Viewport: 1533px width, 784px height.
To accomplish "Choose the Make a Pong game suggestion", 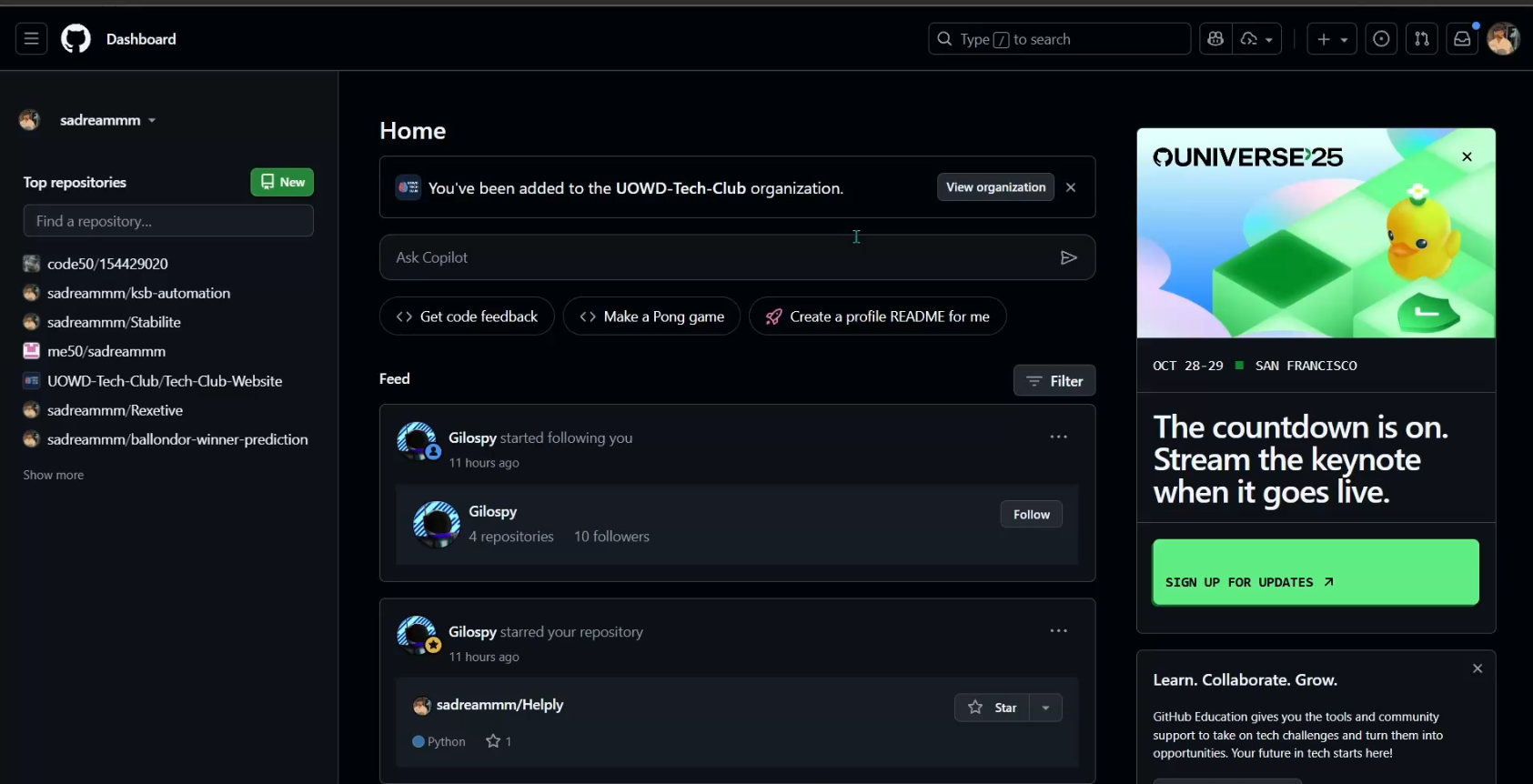I will tap(651, 317).
